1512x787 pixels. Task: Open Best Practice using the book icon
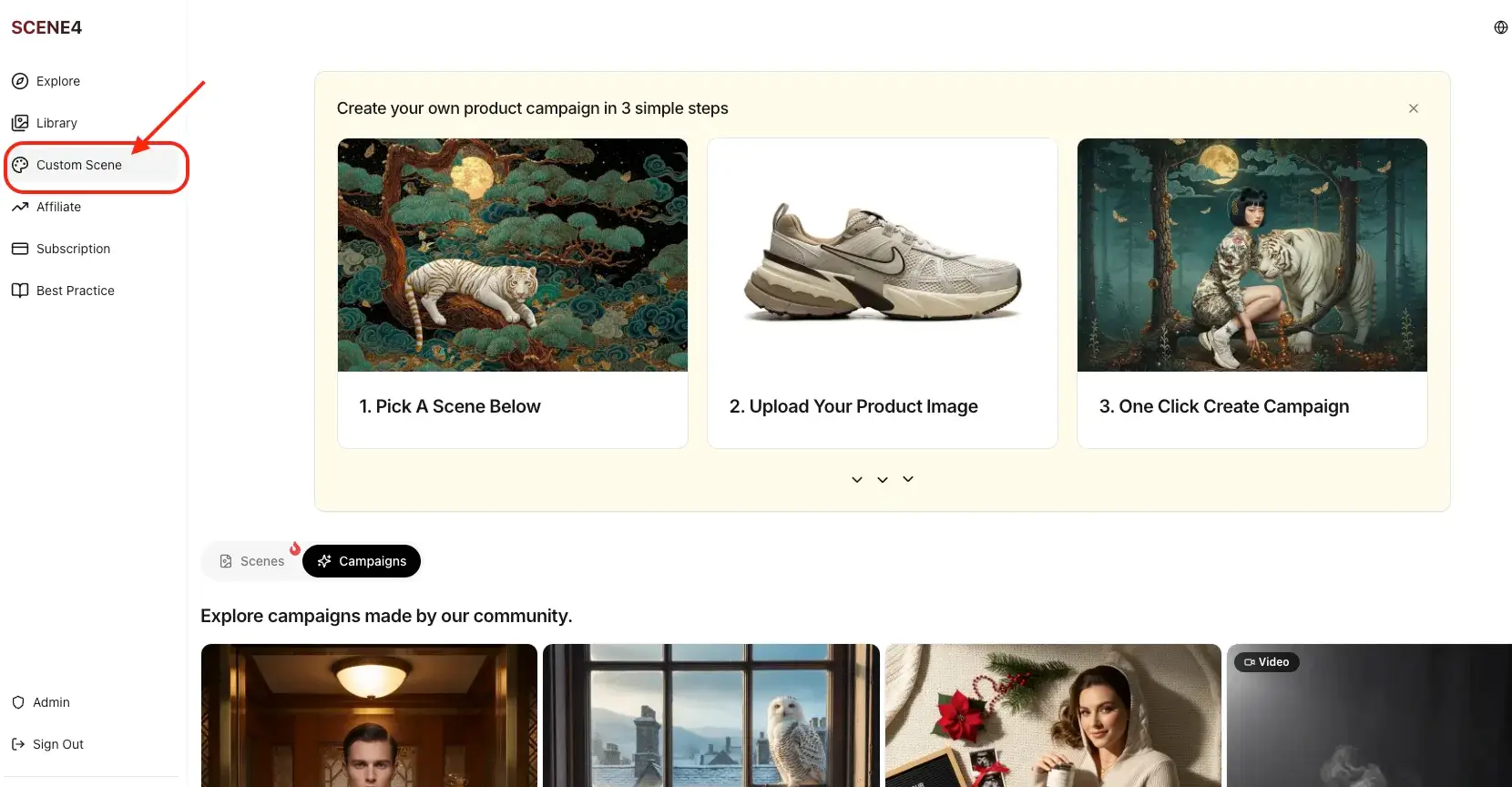[20, 290]
